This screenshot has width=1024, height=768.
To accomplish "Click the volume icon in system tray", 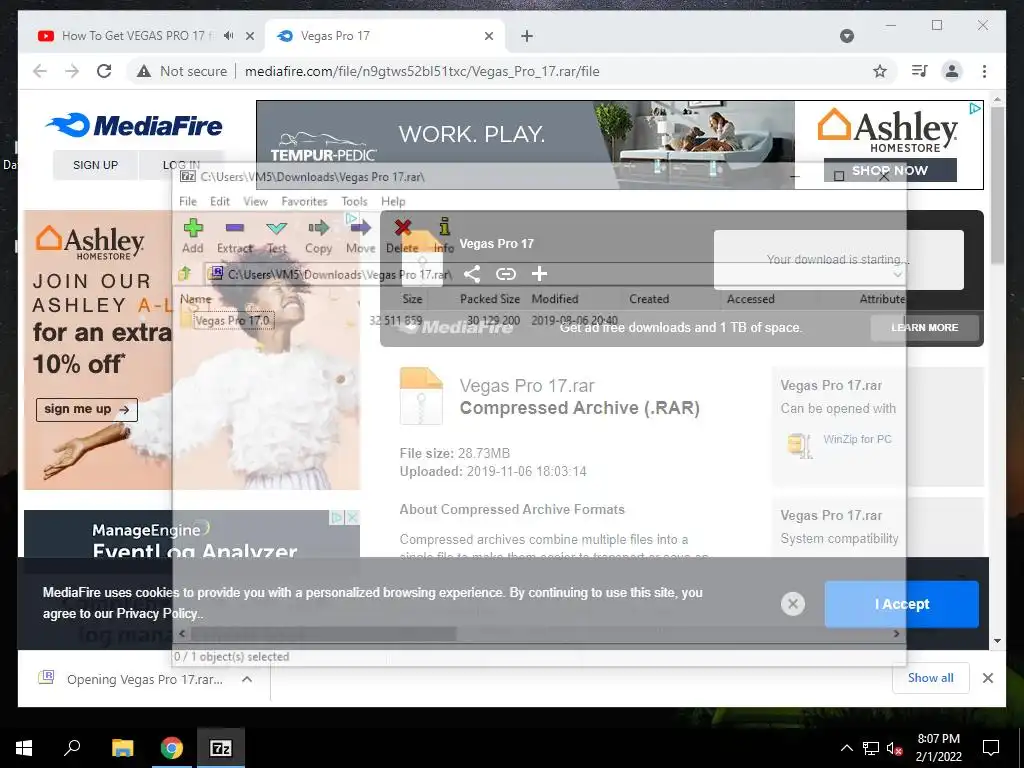I will click(x=894, y=748).
